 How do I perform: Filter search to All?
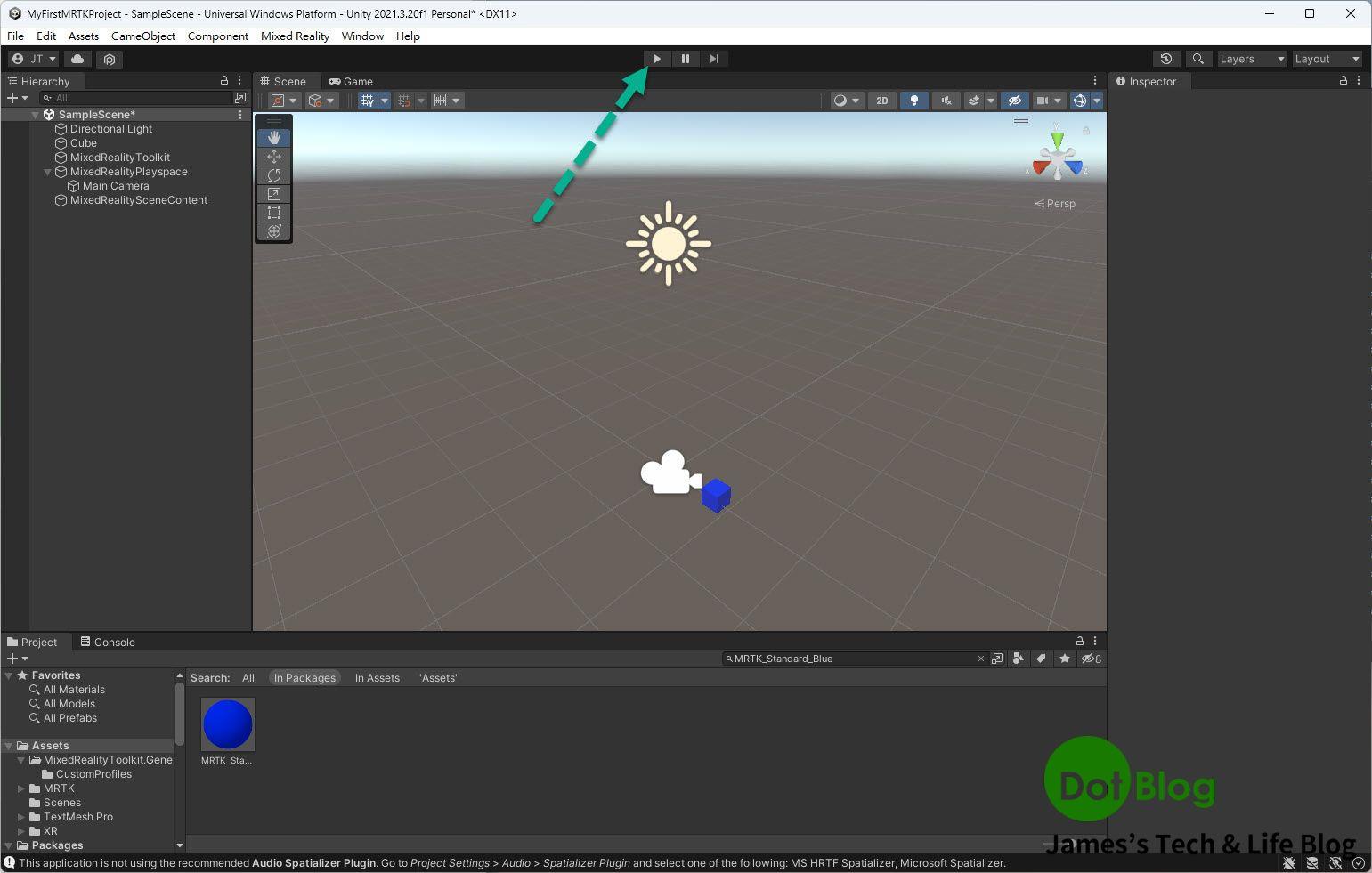click(x=248, y=678)
